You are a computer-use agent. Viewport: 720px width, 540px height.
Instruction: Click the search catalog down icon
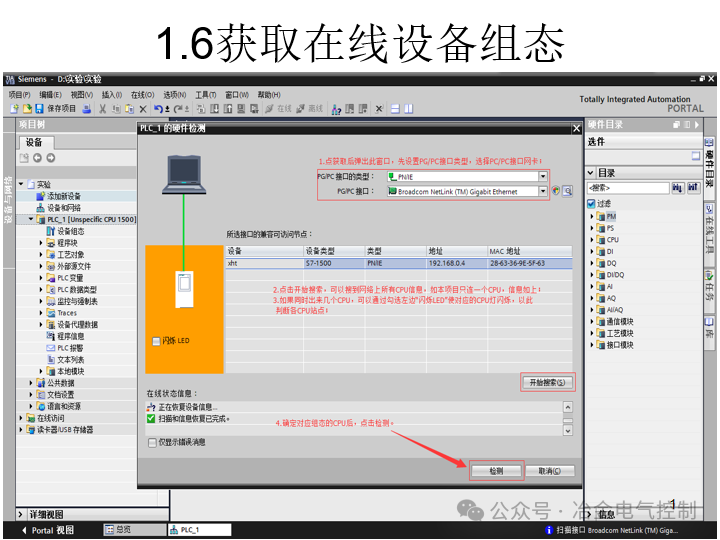(677, 187)
